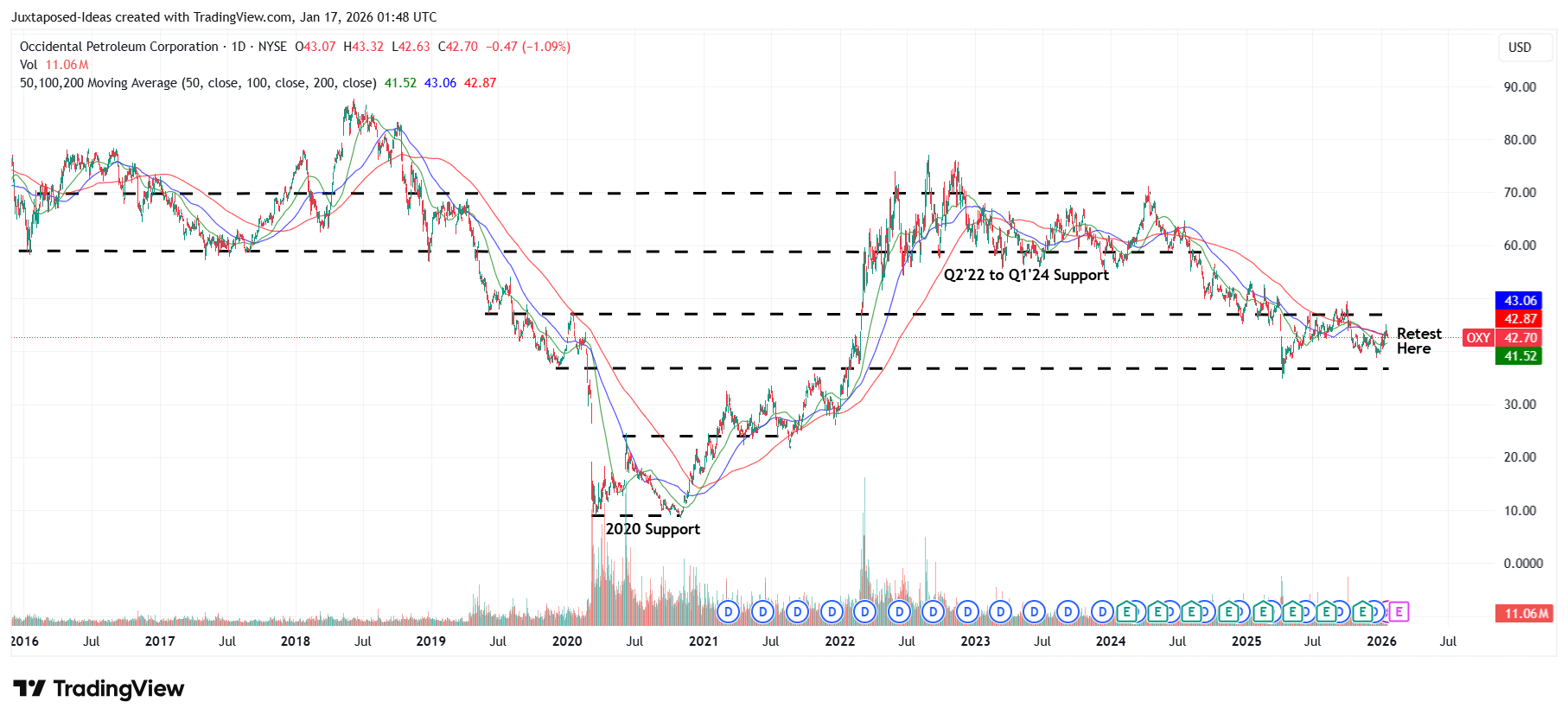
Task: Click the Occidental Petroleum Corporation symbol title
Action: 119,47
